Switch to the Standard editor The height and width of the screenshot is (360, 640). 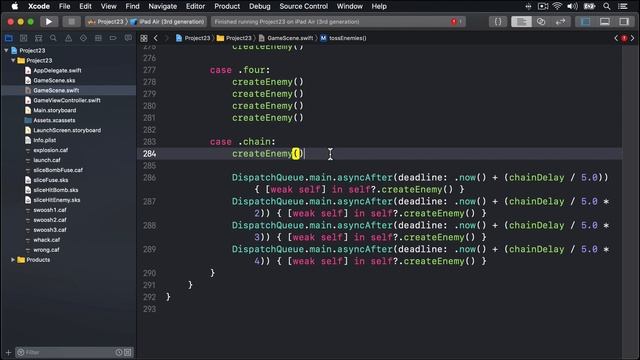coord(521,22)
